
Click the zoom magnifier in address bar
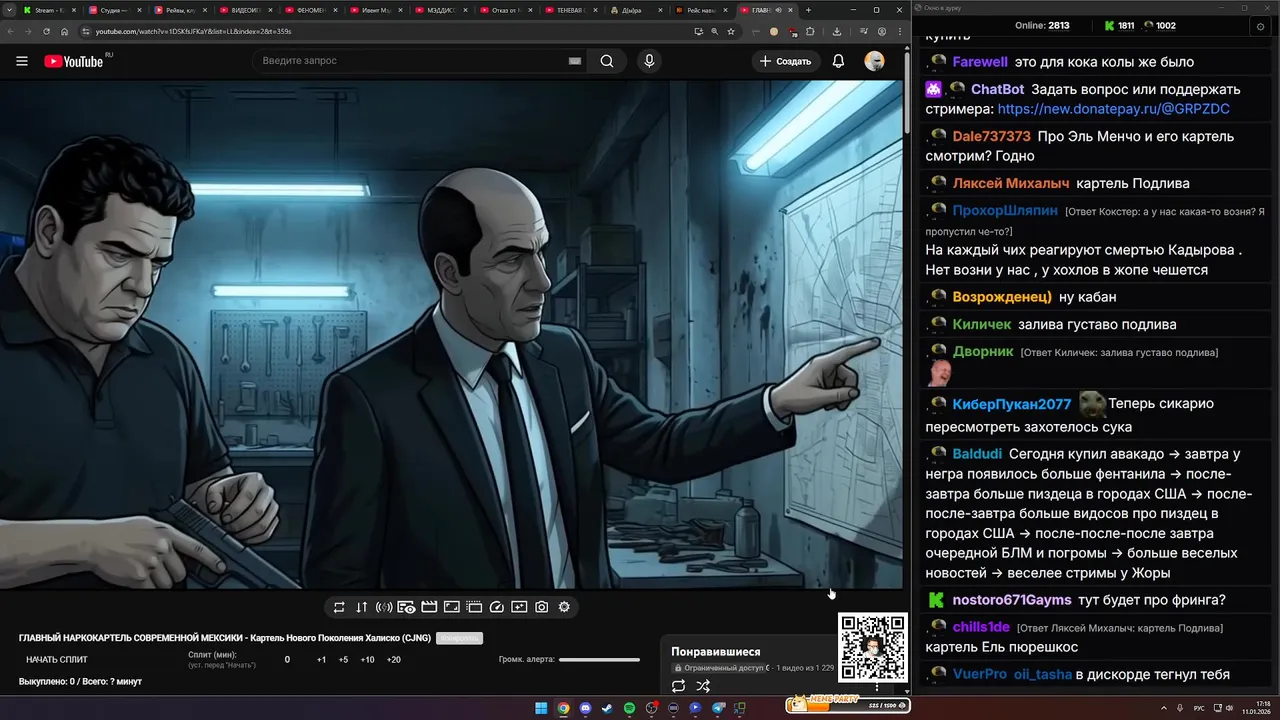click(714, 31)
